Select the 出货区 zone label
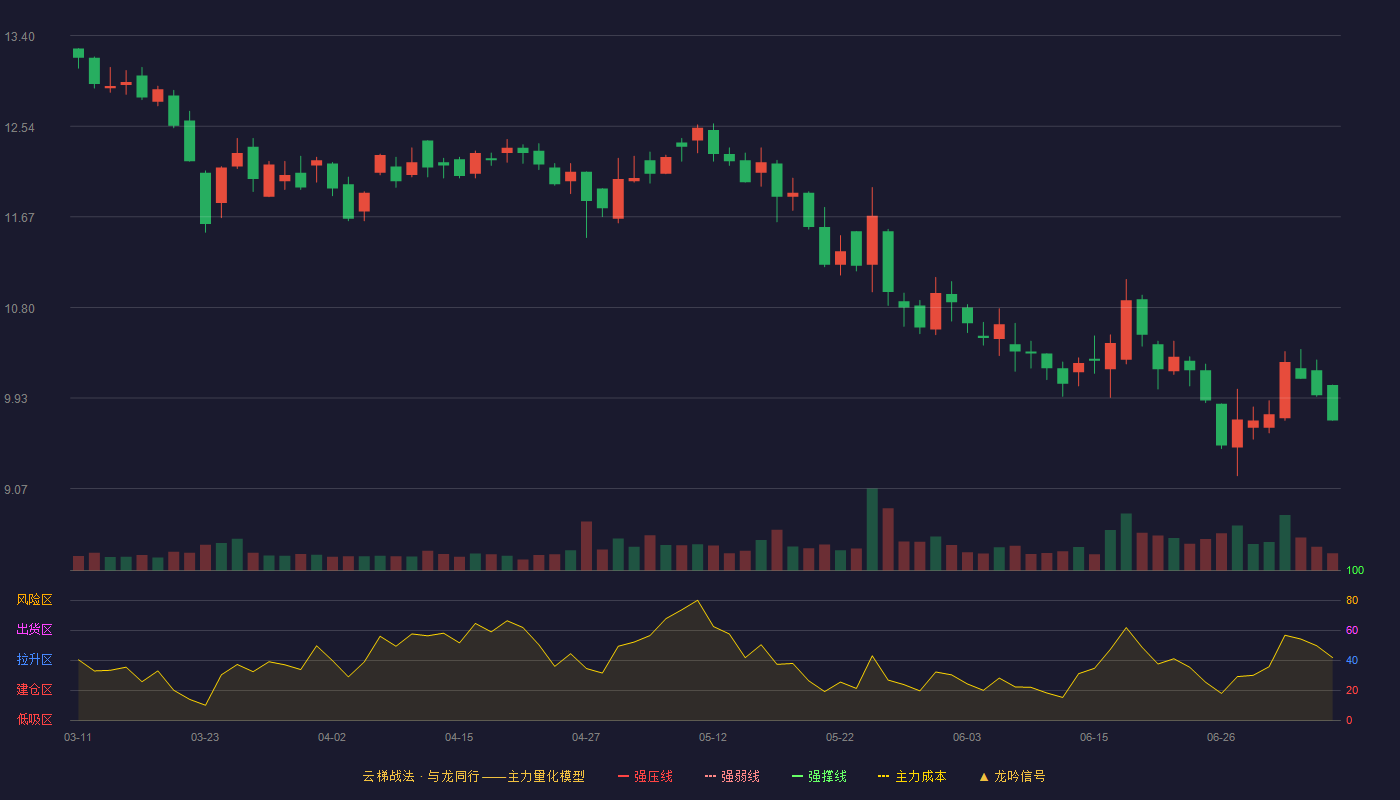 point(34,630)
